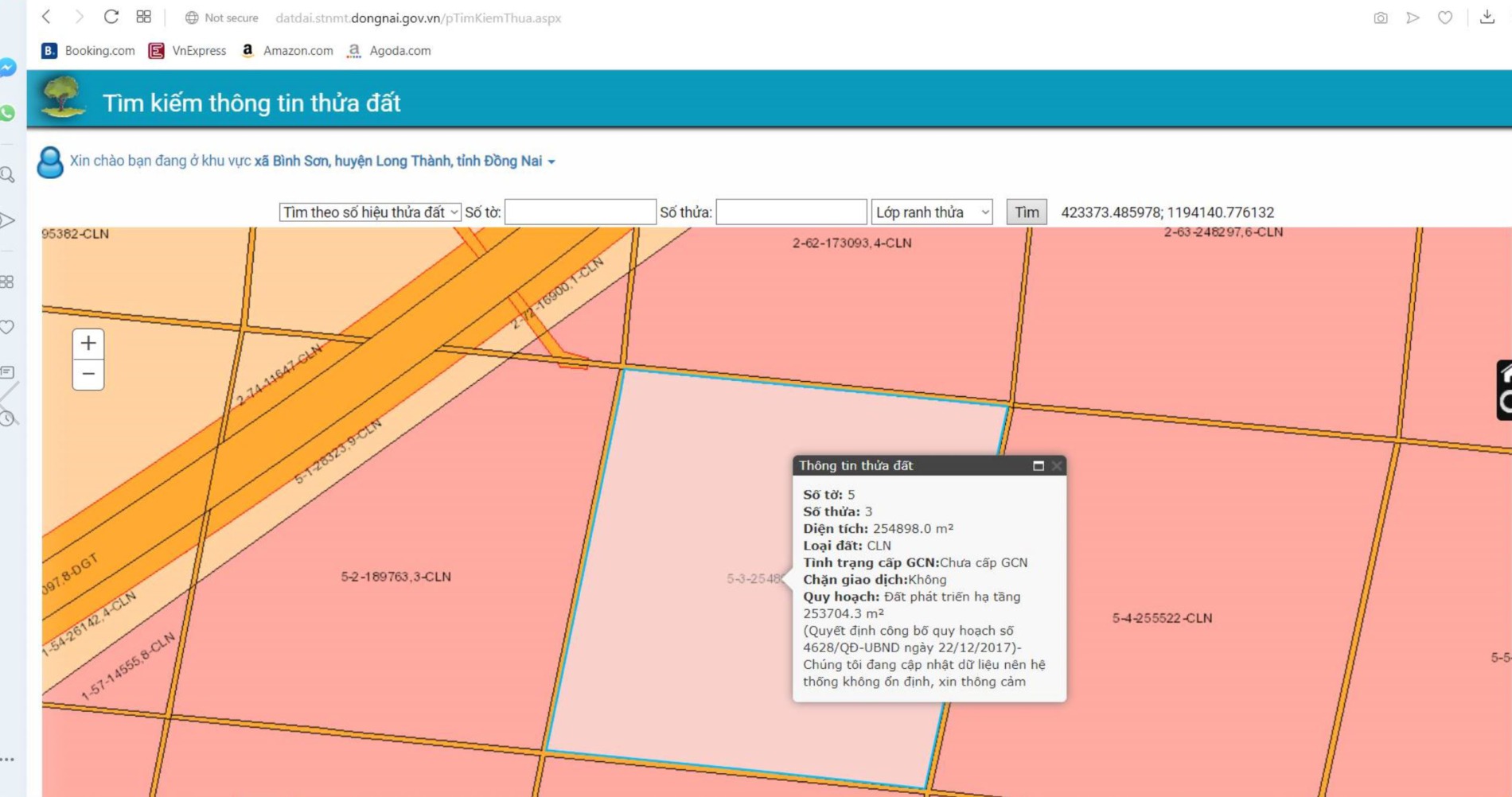Click coordinates text 423373.485978; 1194140.776132
This screenshot has width=1512, height=797.
pos(1167,212)
